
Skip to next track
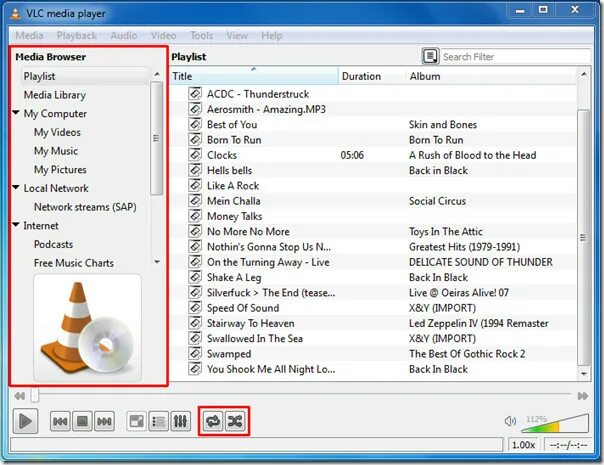click(x=104, y=421)
